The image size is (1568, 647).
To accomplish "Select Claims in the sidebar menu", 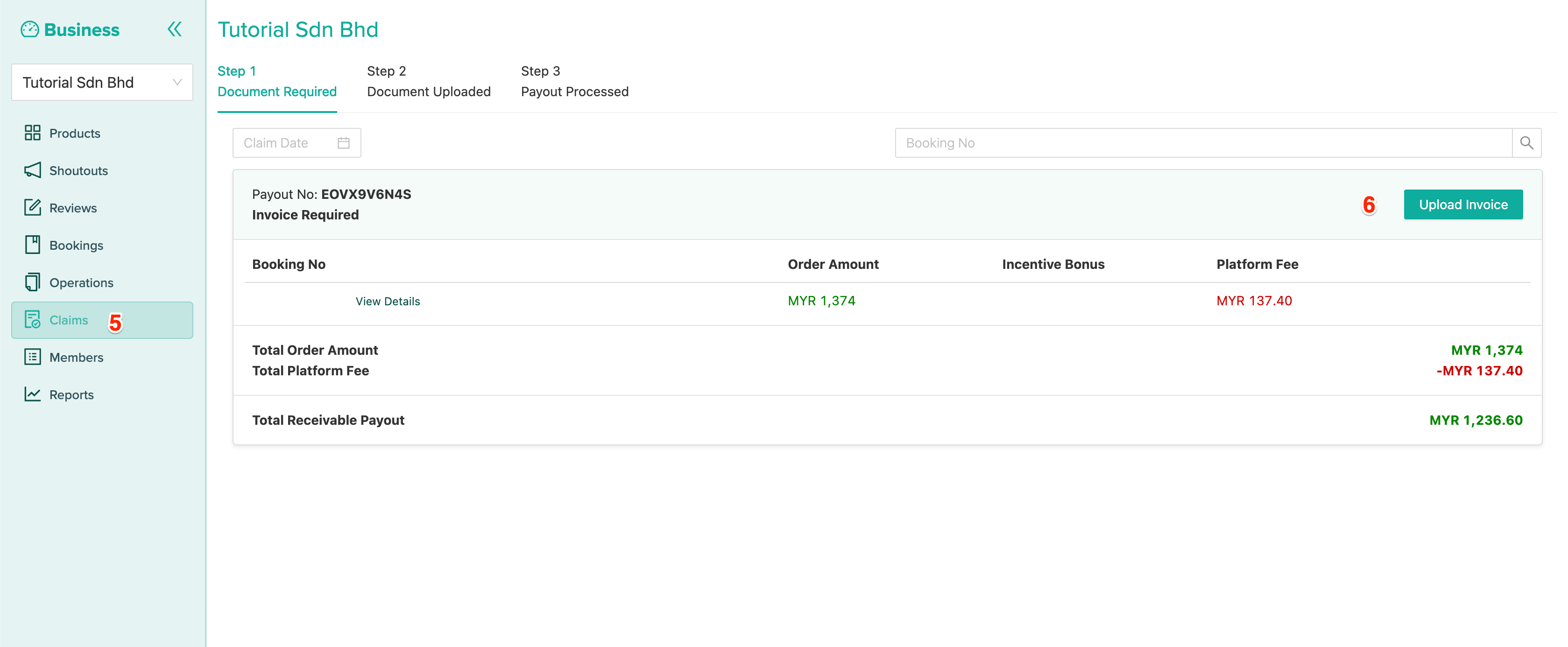I will pyautogui.click(x=68, y=320).
